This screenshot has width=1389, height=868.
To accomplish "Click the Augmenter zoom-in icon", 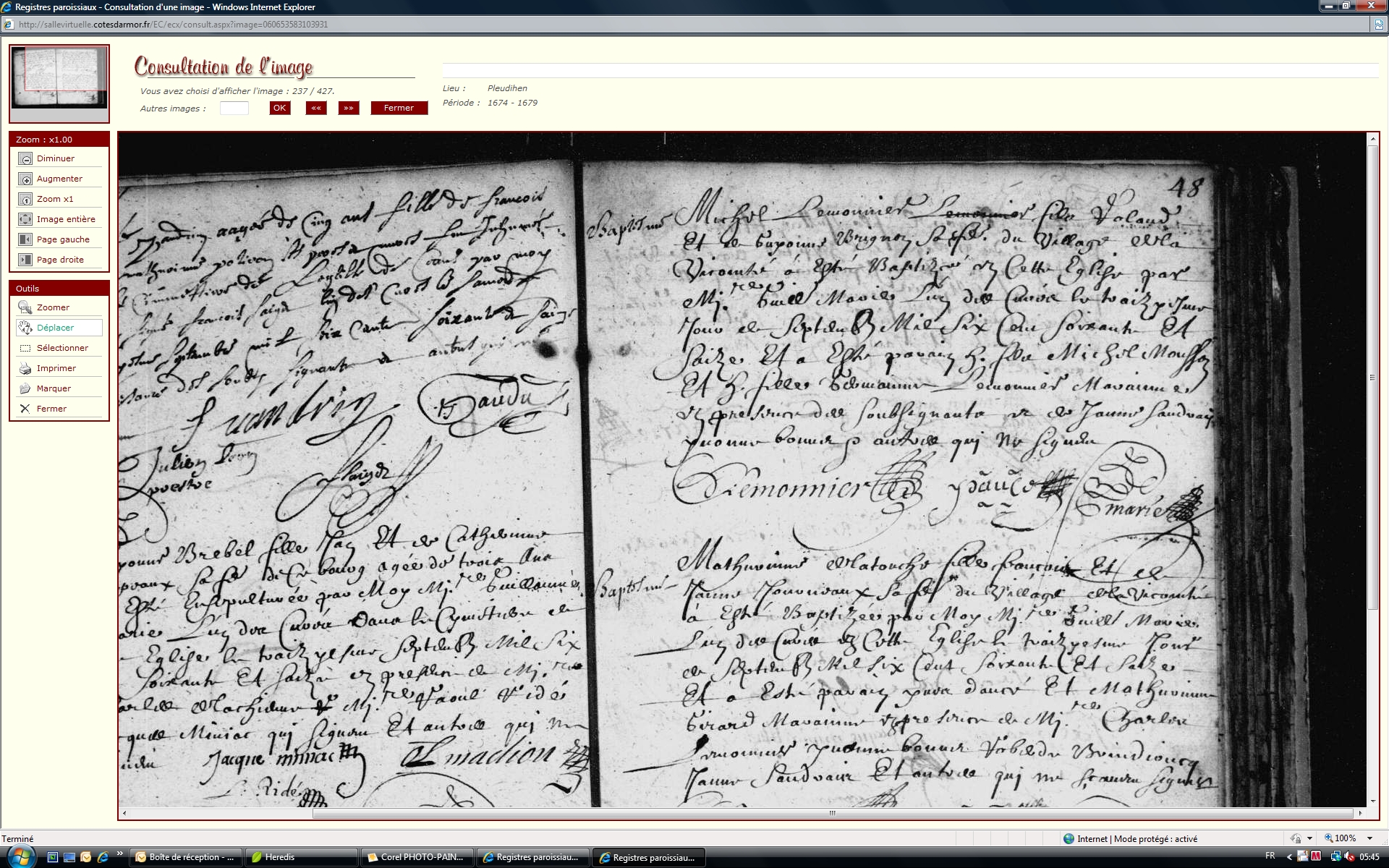I will [x=25, y=179].
